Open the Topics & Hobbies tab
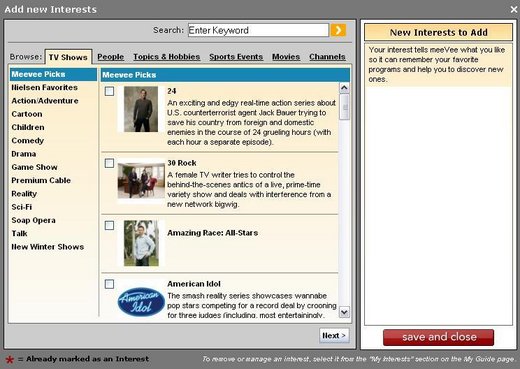 click(167, 57)
